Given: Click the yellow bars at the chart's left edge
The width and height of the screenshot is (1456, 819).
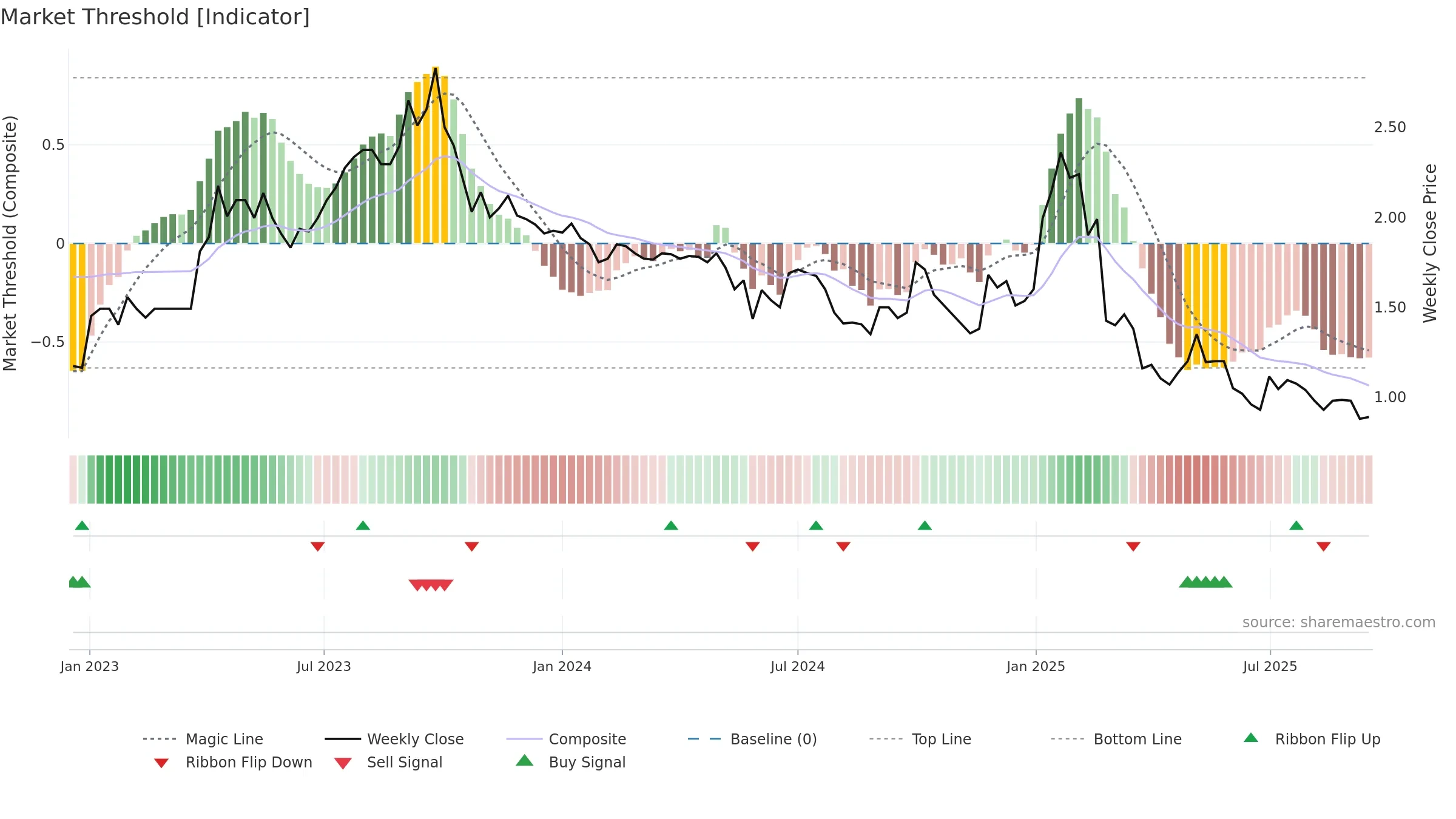Looking at the screenshot, I should [78, 307].
